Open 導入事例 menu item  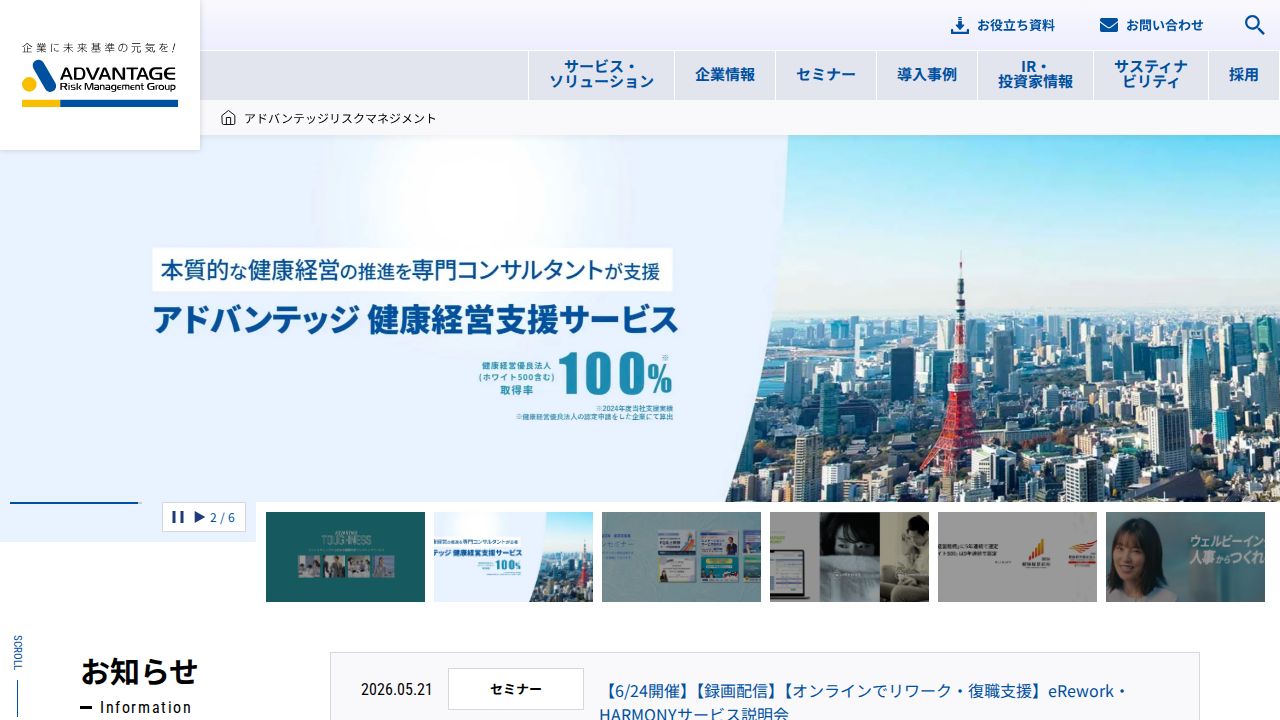[927, 75]
